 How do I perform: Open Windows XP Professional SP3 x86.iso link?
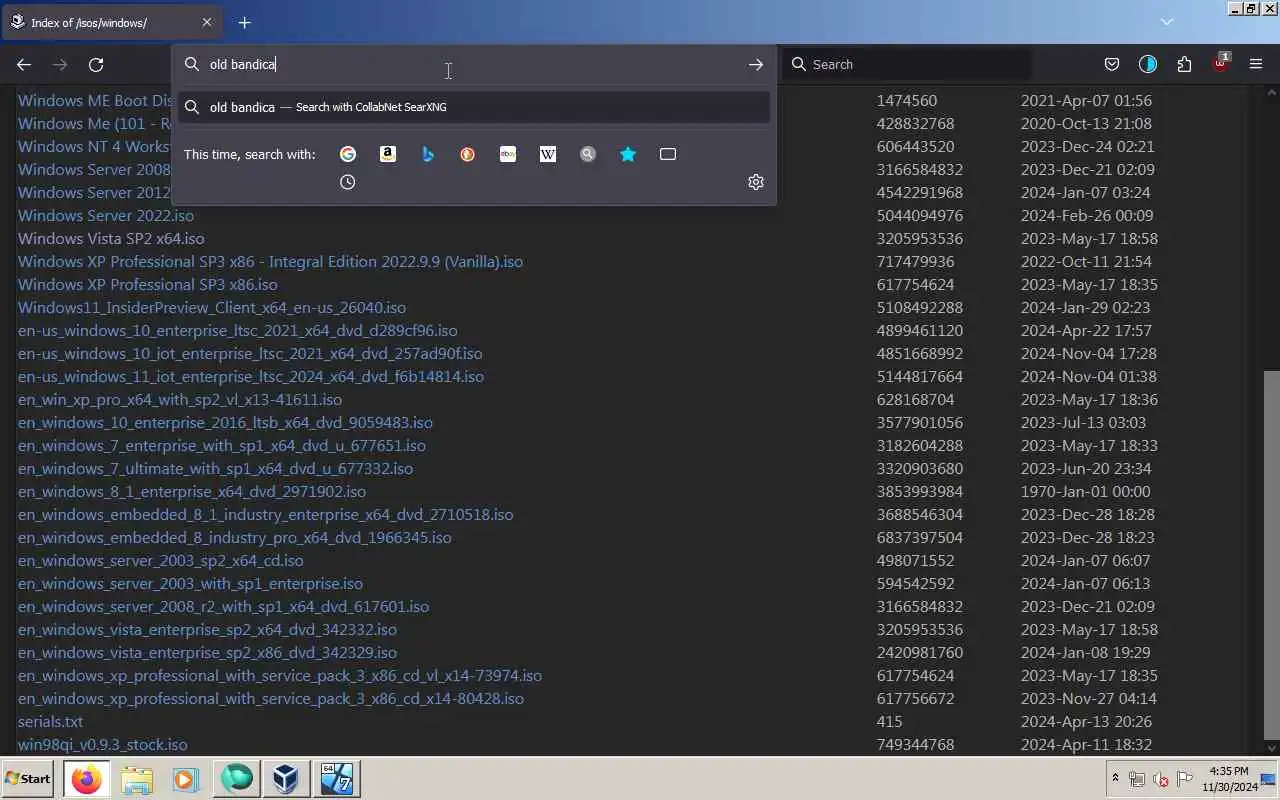[147, 284]
